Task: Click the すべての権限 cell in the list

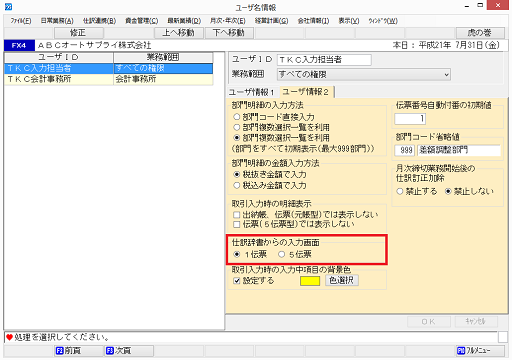Action: tap(163, 68)
